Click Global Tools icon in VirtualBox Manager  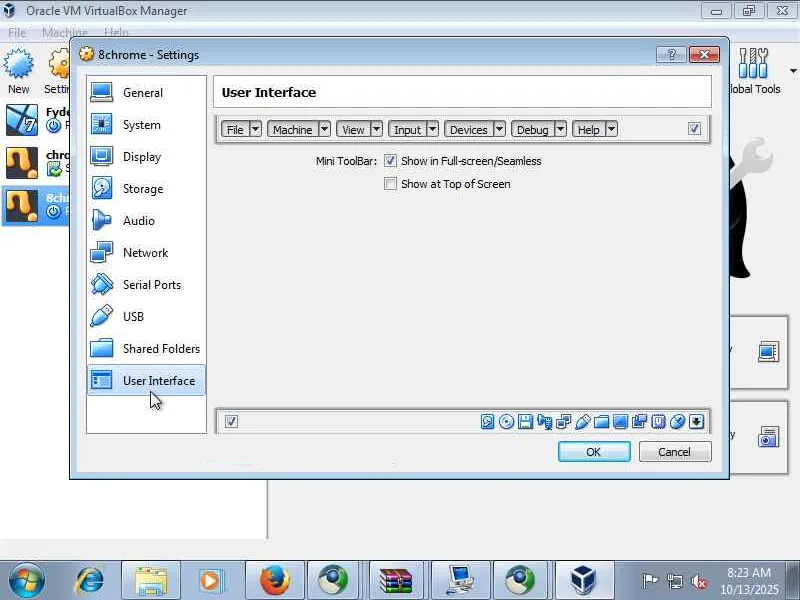754,64
